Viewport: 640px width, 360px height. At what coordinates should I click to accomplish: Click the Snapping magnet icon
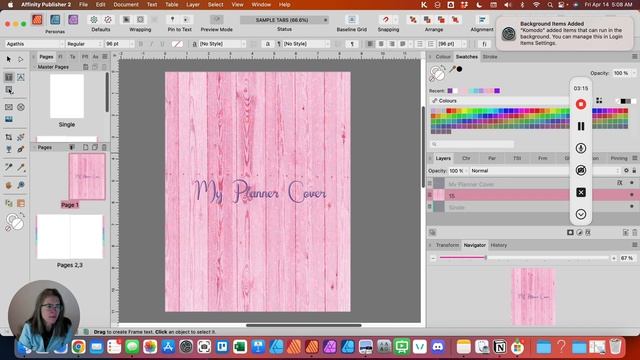(x=386, y=20)
